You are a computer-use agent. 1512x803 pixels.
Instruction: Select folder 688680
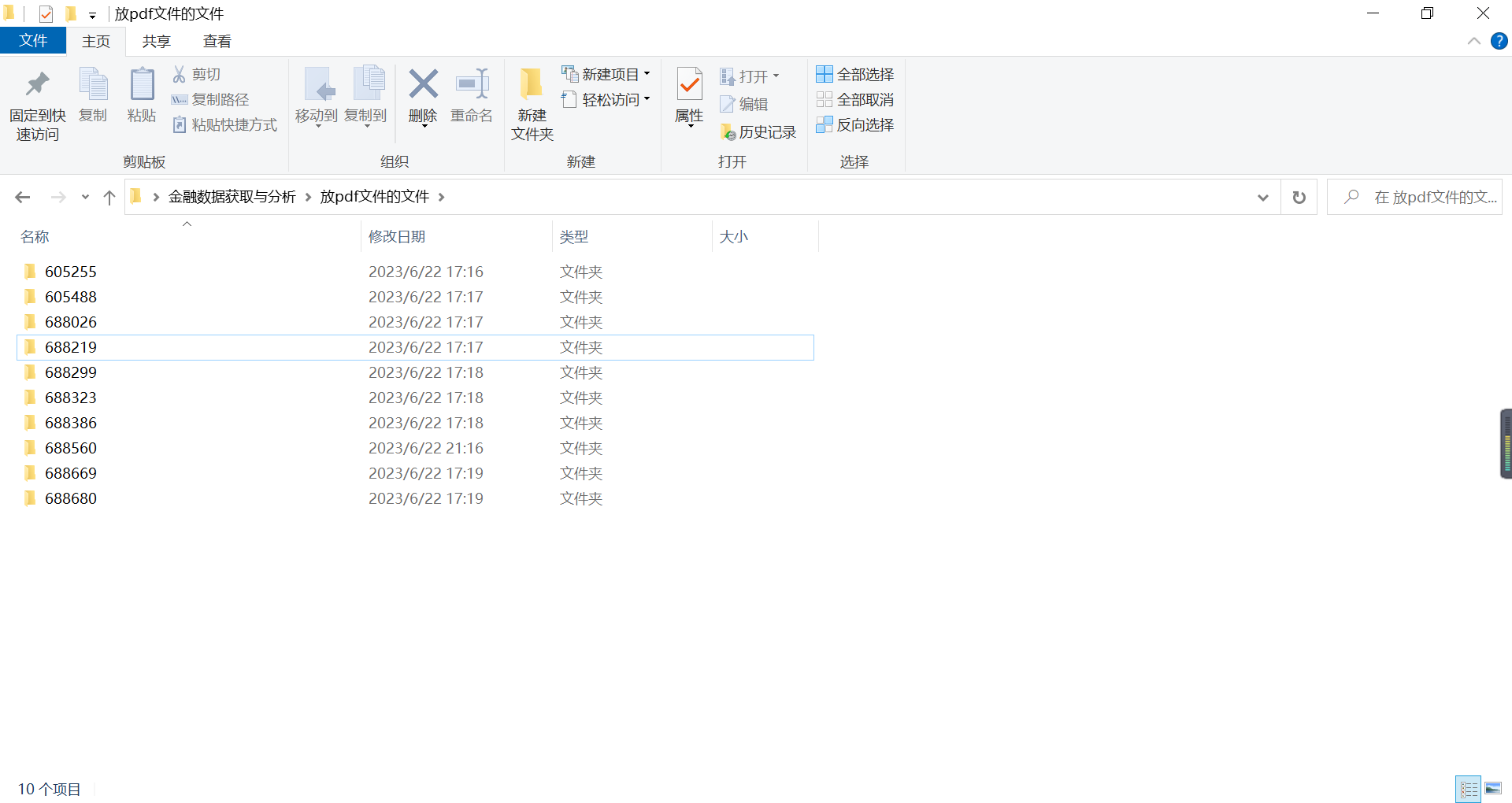pos(415,498)
